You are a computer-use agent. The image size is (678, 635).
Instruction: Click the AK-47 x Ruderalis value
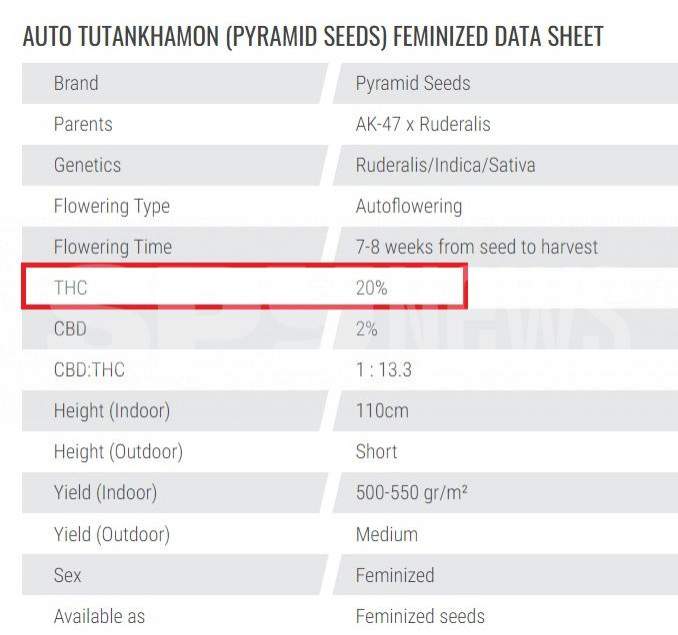423,124
